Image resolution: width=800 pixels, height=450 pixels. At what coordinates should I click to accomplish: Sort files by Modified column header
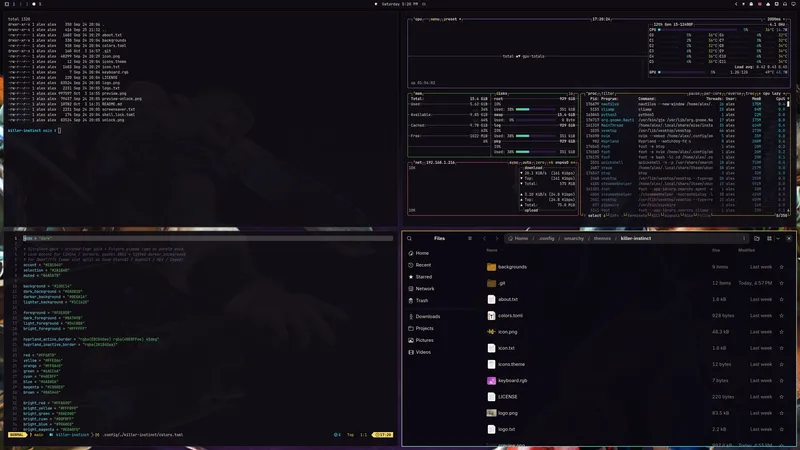tap(746, 251)
